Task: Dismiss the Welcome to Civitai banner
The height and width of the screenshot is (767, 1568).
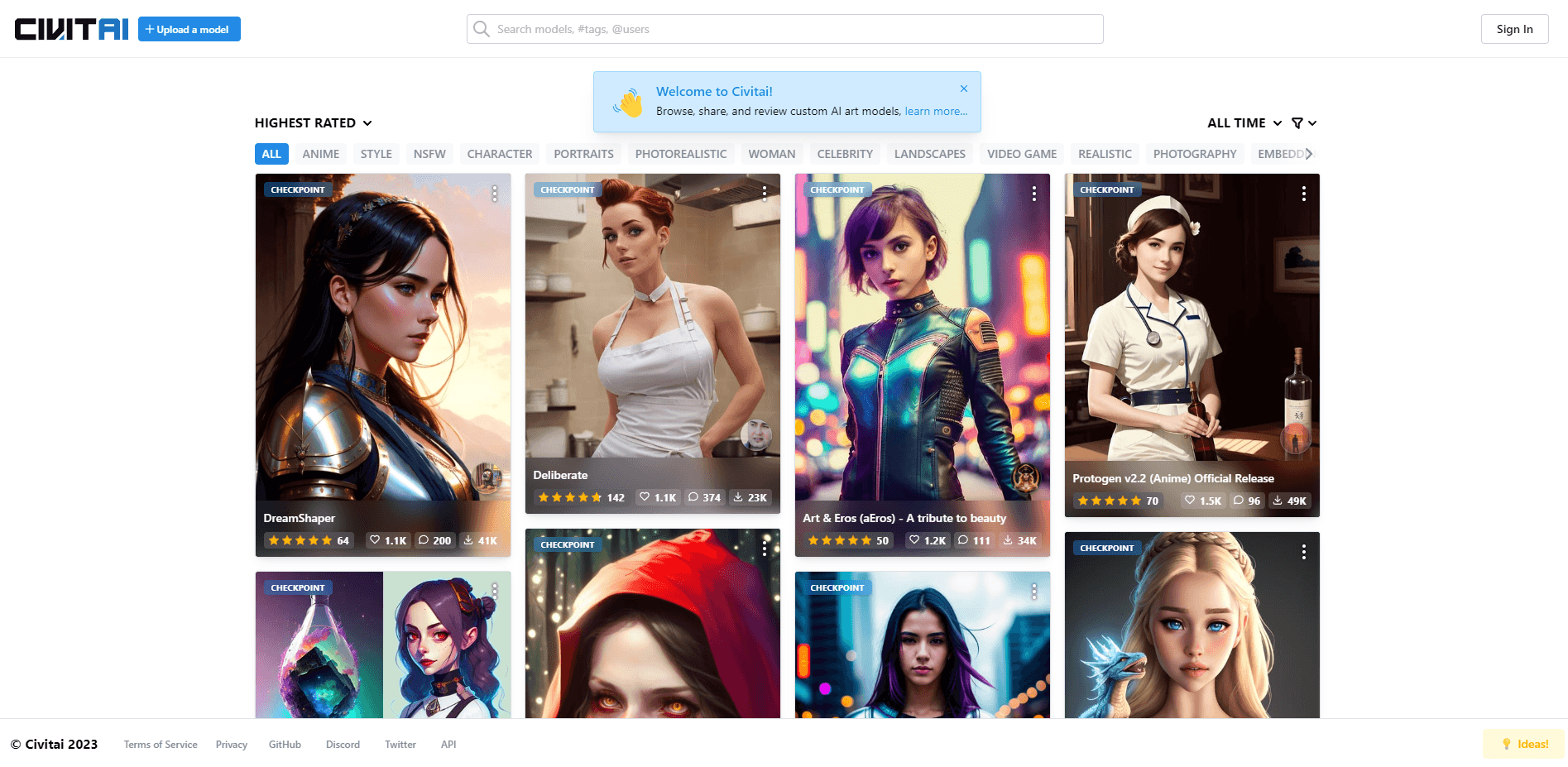Action: click(964, 89)
